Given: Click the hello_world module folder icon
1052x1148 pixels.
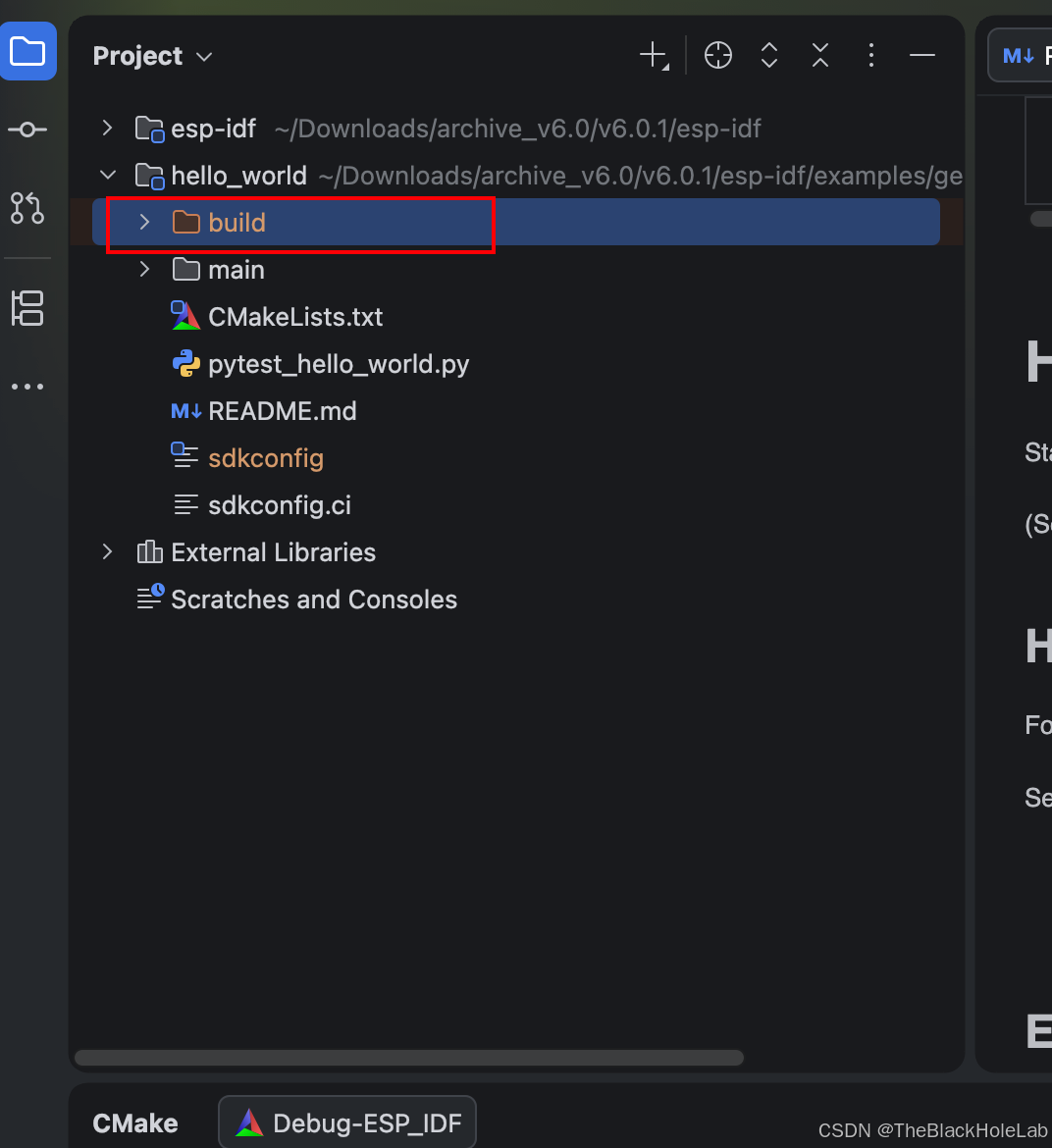Looking at the screenshot, I should point(149,176).
